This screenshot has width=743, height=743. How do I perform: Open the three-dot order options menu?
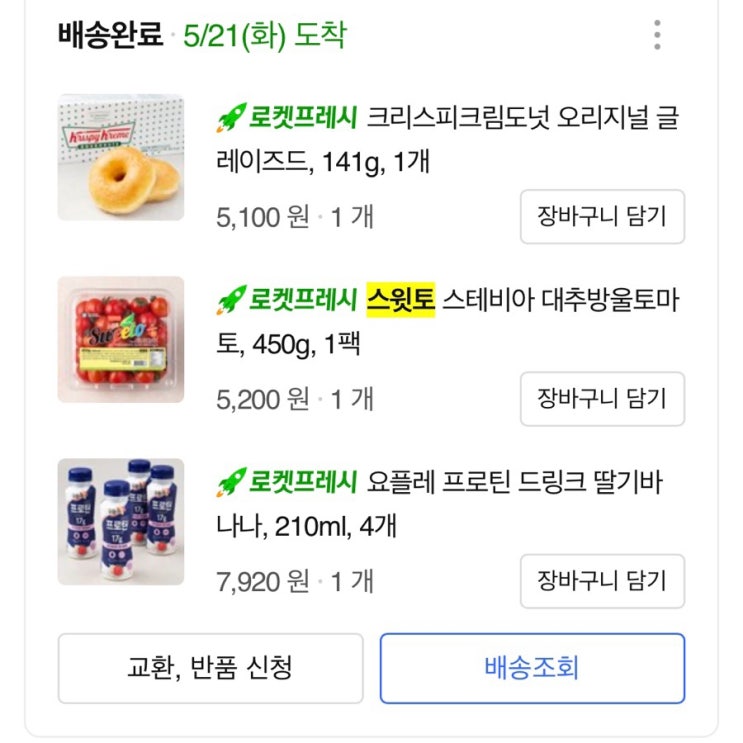click(x=657, y=35)
